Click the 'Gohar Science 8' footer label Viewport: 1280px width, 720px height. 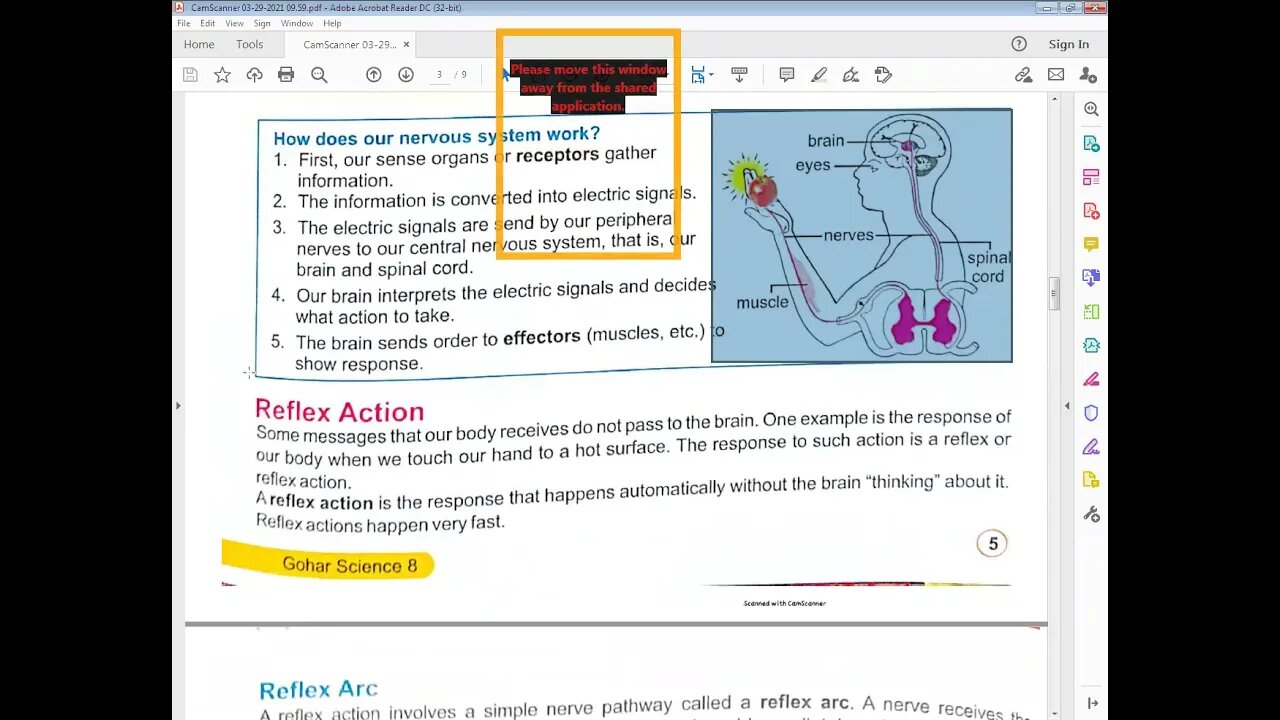click(x=350, y=565)
